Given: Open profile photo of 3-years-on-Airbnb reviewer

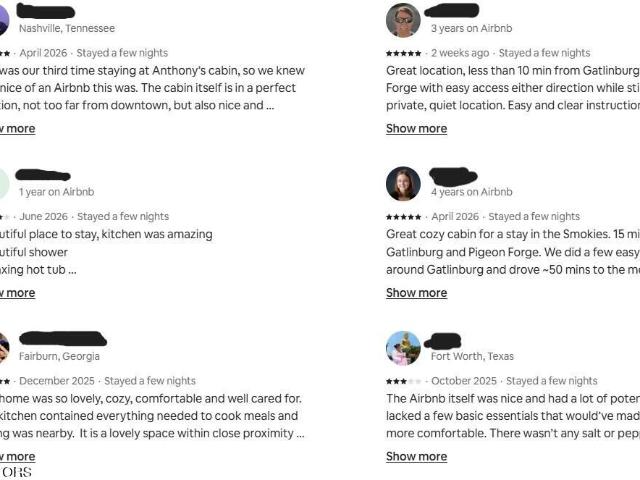Looking at the screenshot, I should click(x=403, y=20).
